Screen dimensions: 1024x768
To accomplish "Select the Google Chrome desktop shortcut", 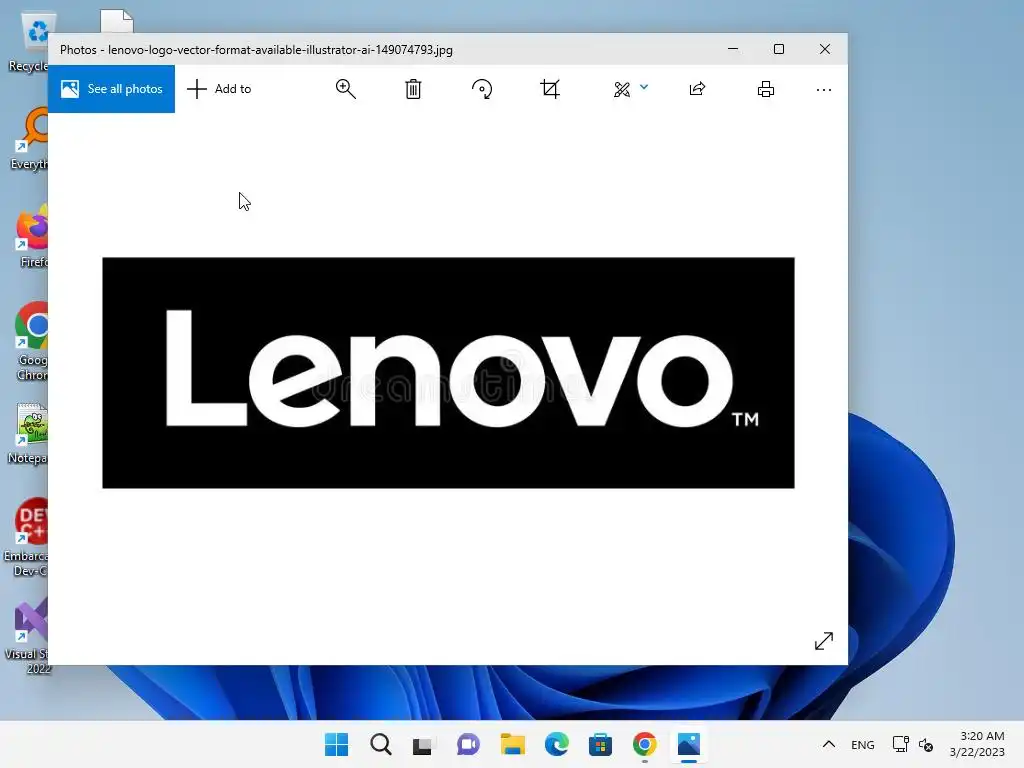I will [30, 342].
